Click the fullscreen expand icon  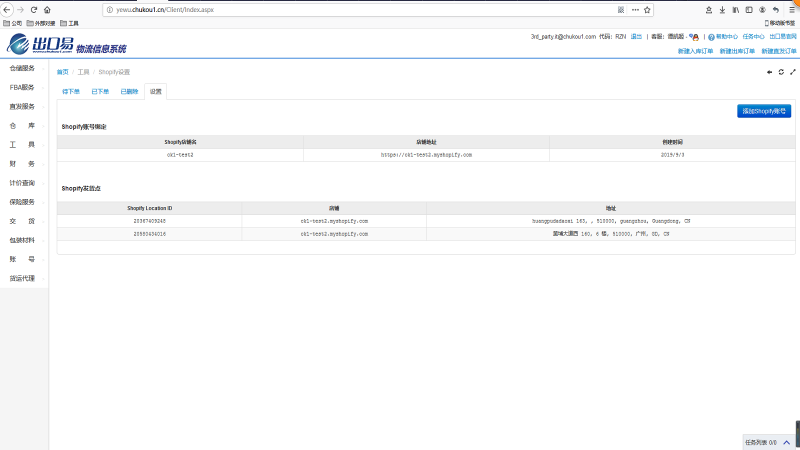click(793, 72)
